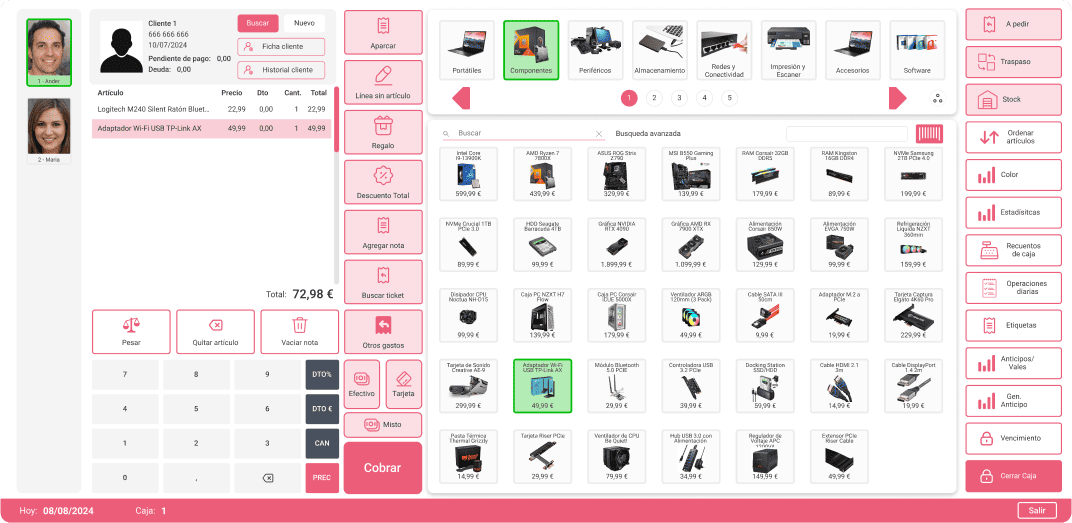Image resolution: width=1072 pixels, height=523 pixels.
Task: Click the Pesar scale button
Action: pyautogui.click(x=131, y=332)
